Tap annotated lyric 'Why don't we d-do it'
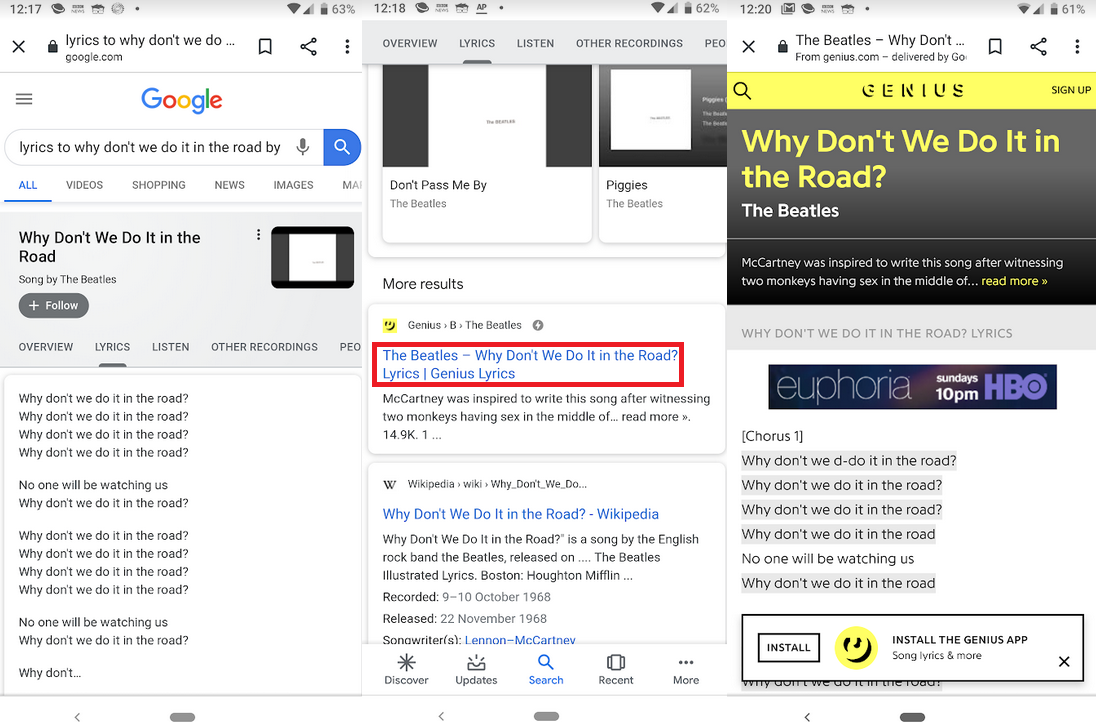This screenshot has width=1096, height=722. (849, 461)
